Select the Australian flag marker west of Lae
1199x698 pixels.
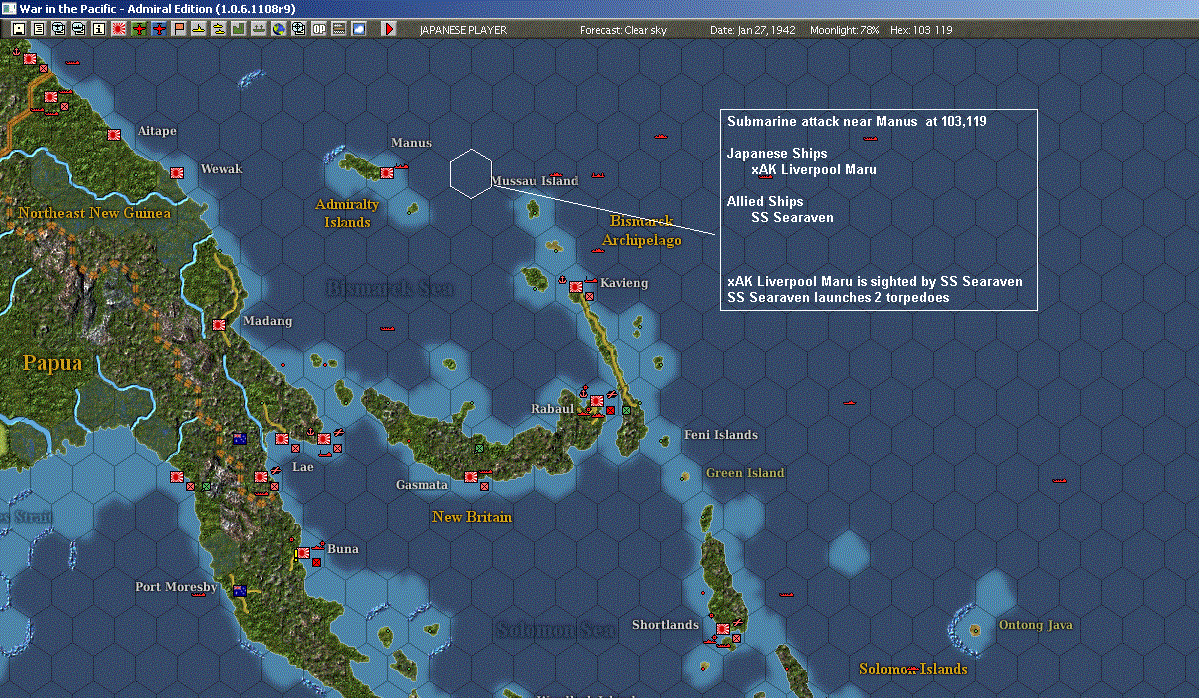pos(239,439)
